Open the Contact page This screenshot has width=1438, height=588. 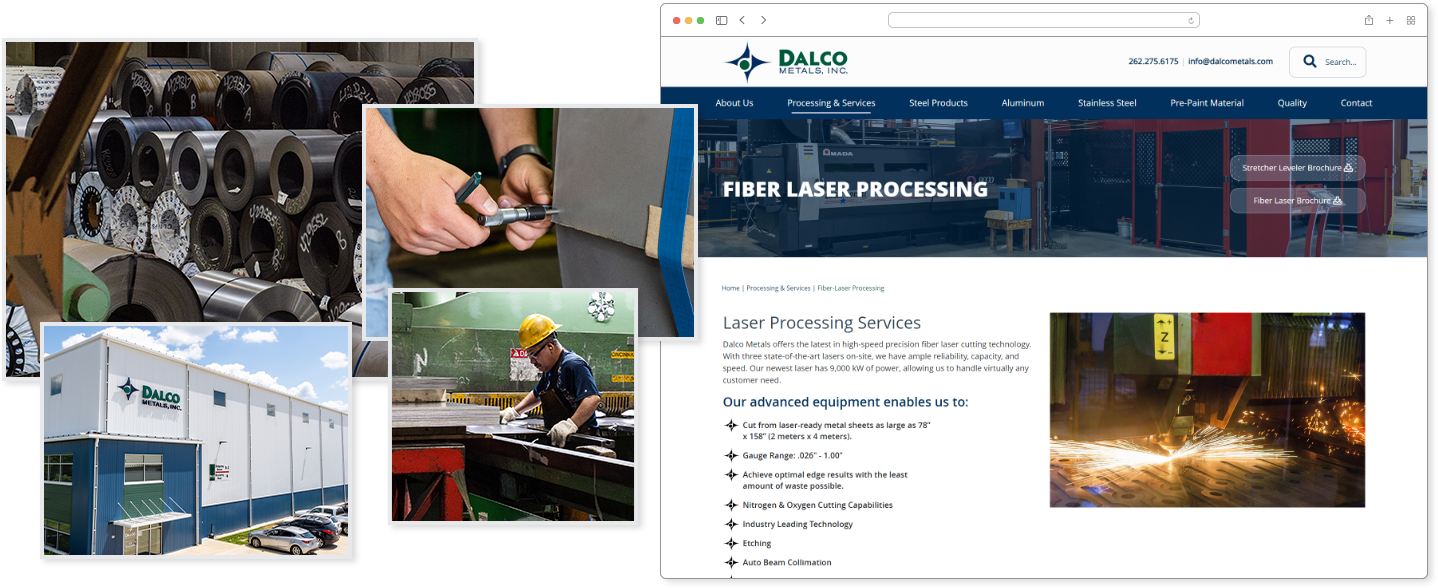(x=1356, y=102)
